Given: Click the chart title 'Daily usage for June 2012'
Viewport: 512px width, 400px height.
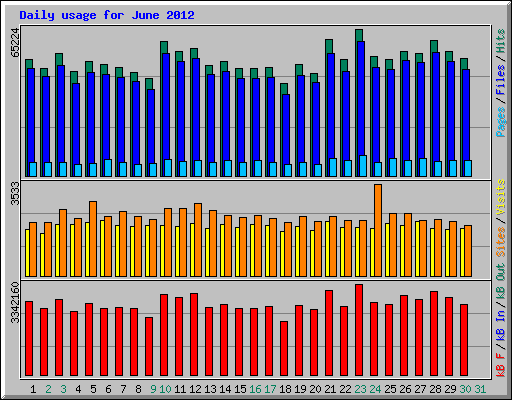Looking at the screenshot, I should click(x=107, y=15).
